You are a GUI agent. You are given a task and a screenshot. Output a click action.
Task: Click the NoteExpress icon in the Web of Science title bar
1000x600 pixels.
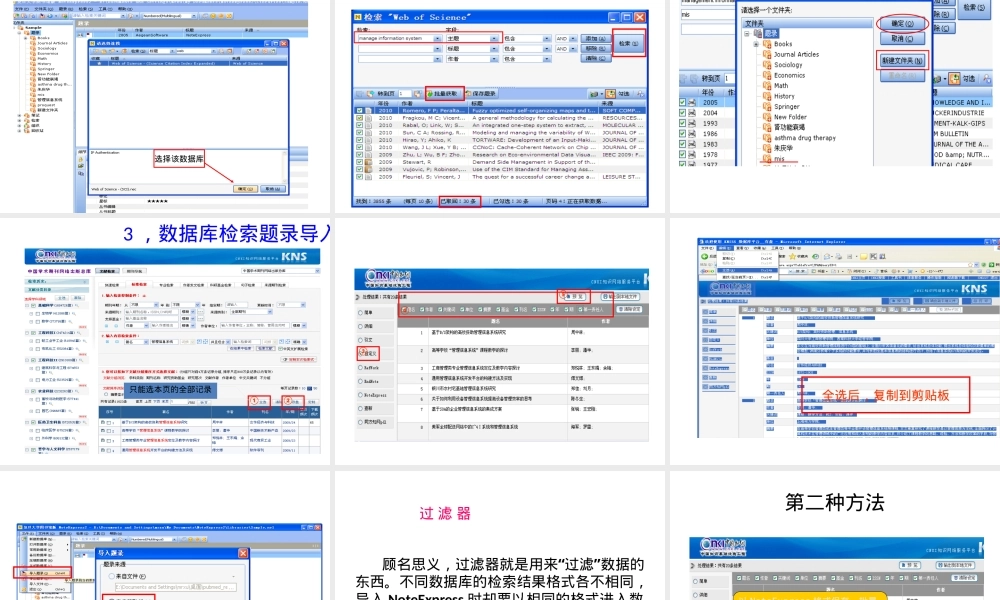(358, 17)
